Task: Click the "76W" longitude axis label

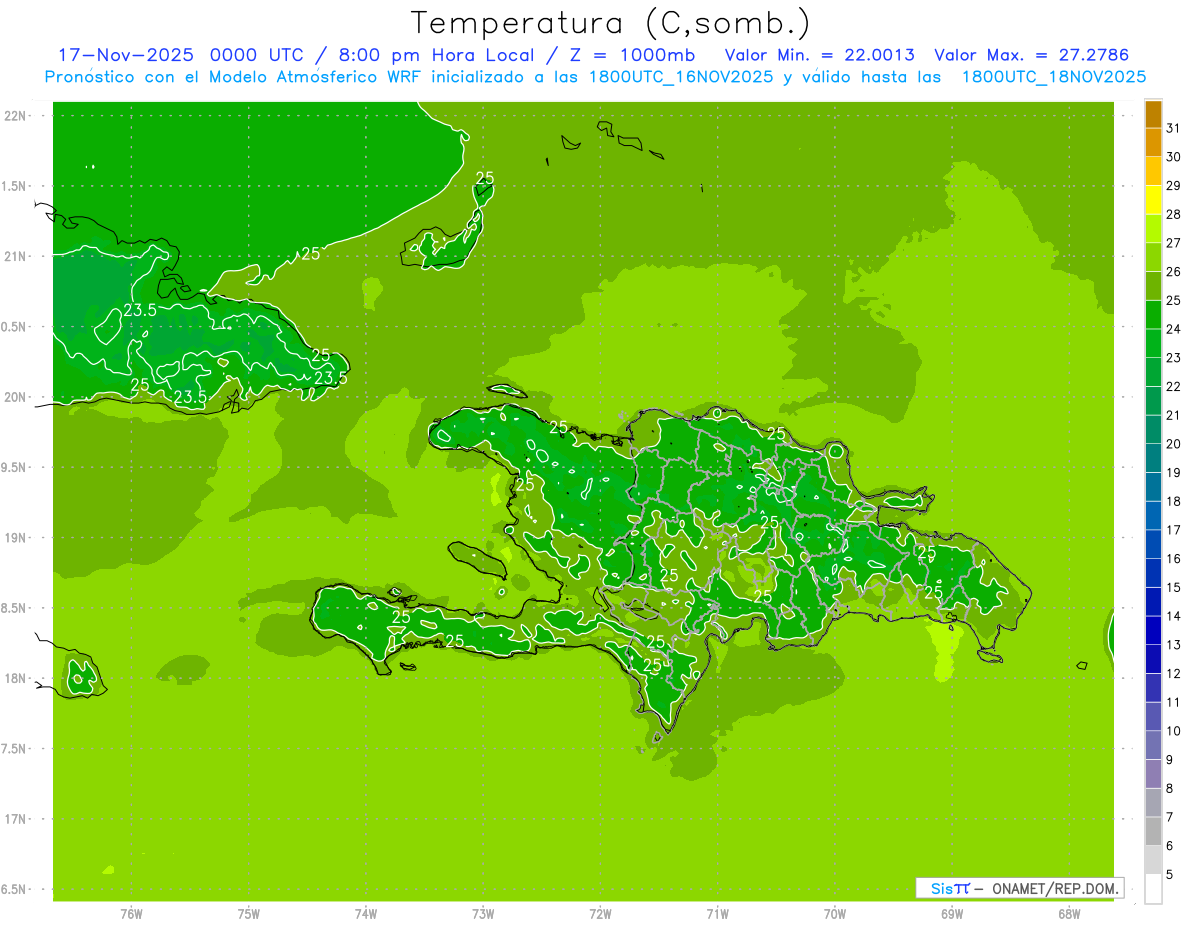Action: (x=131, y=914)
